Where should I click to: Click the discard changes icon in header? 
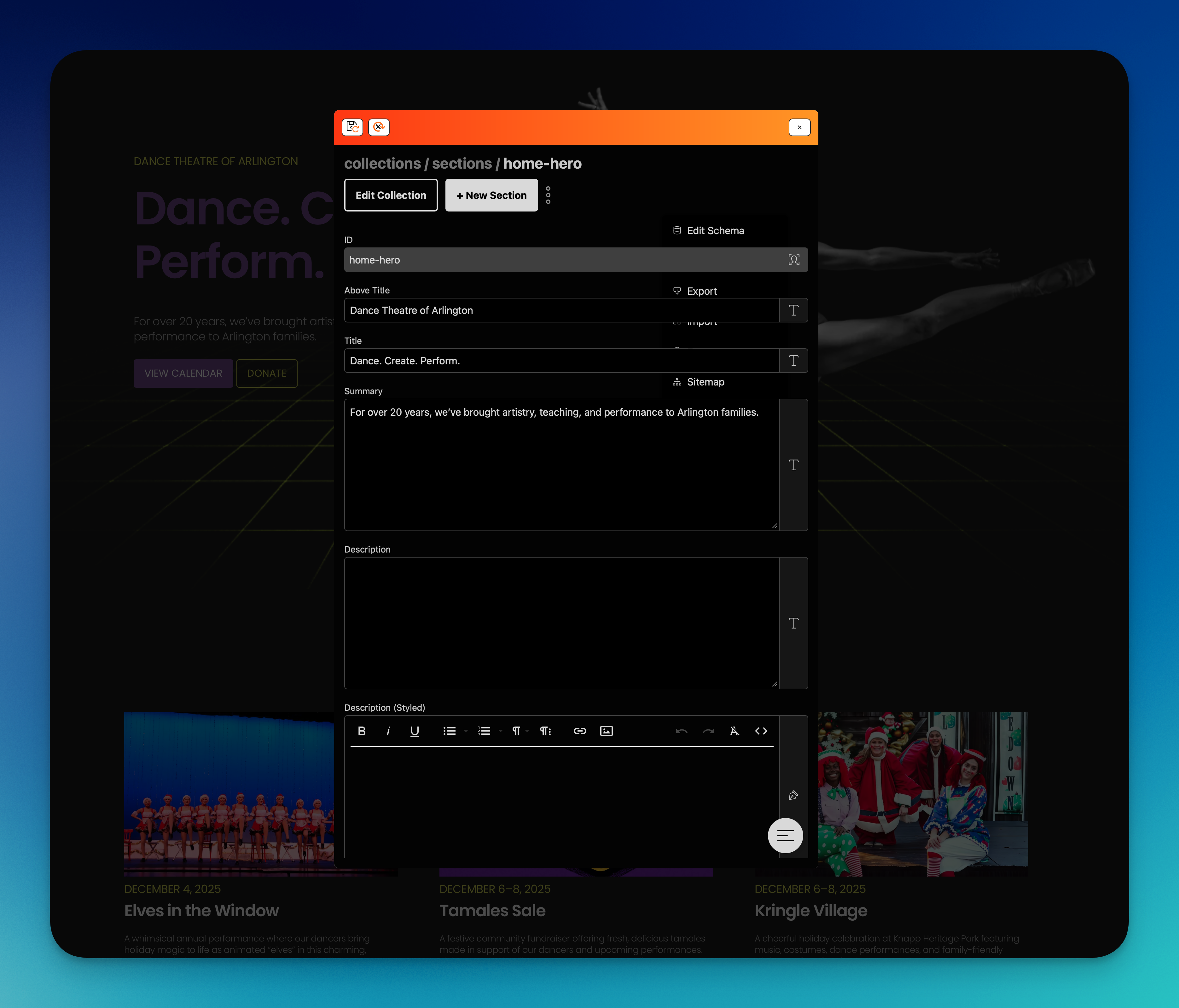point(379,127)
